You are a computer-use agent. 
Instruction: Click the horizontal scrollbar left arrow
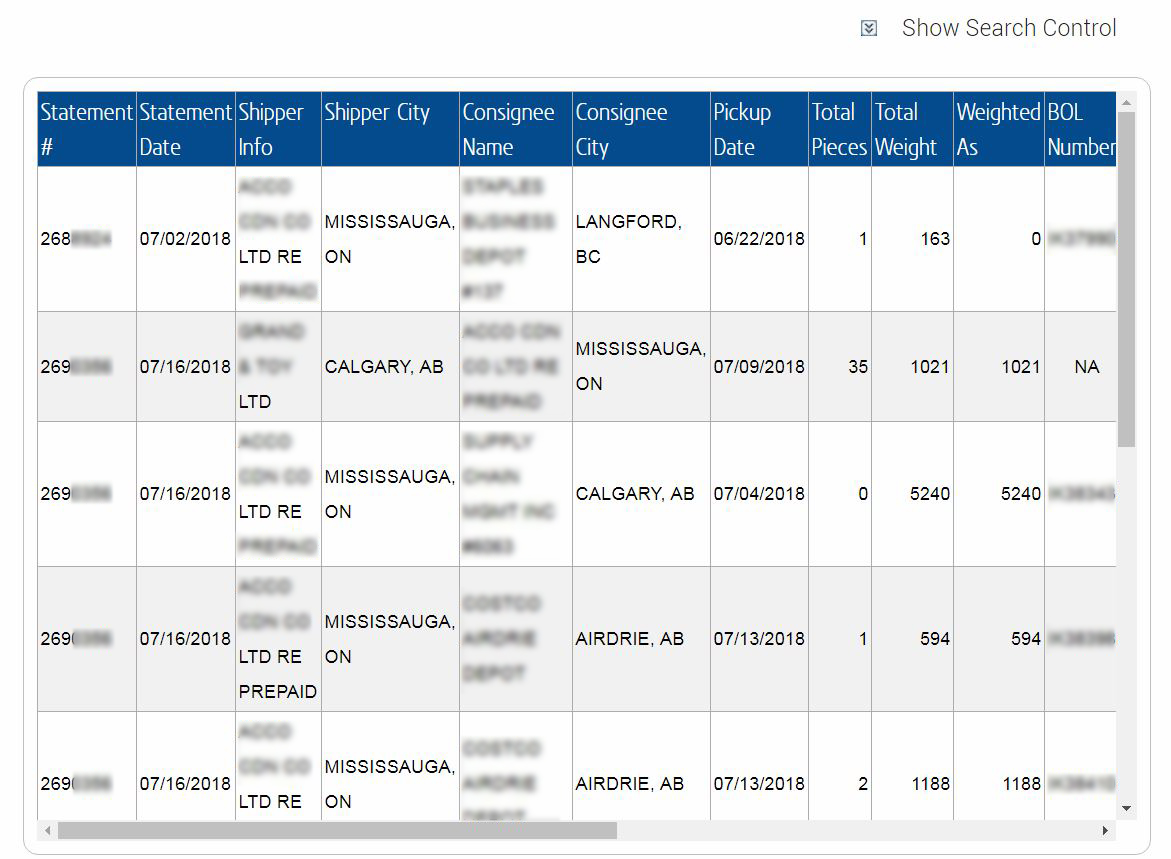(48, 831)
